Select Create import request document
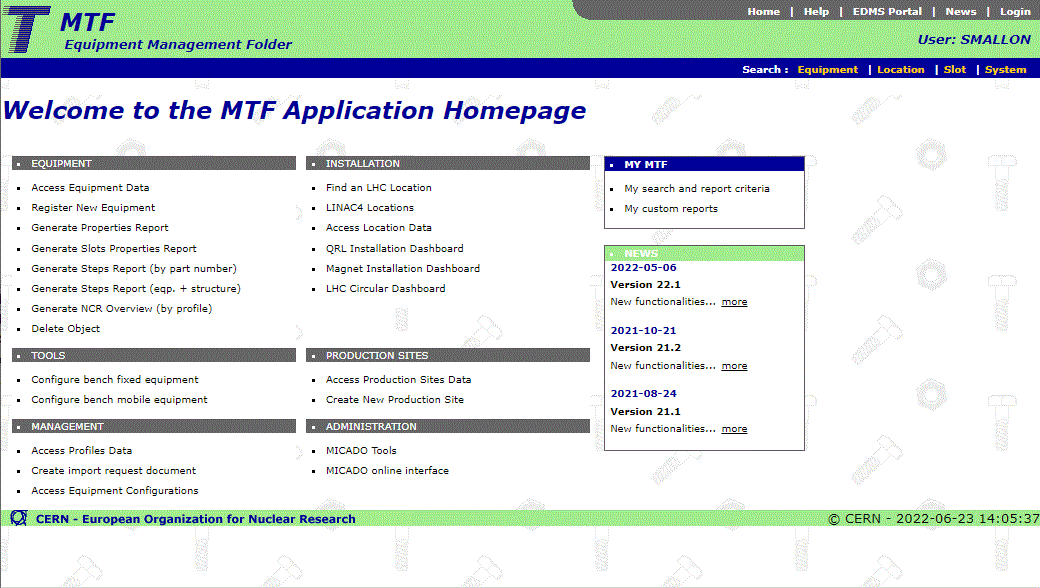Screen dimensions: 1040x588 113,470
